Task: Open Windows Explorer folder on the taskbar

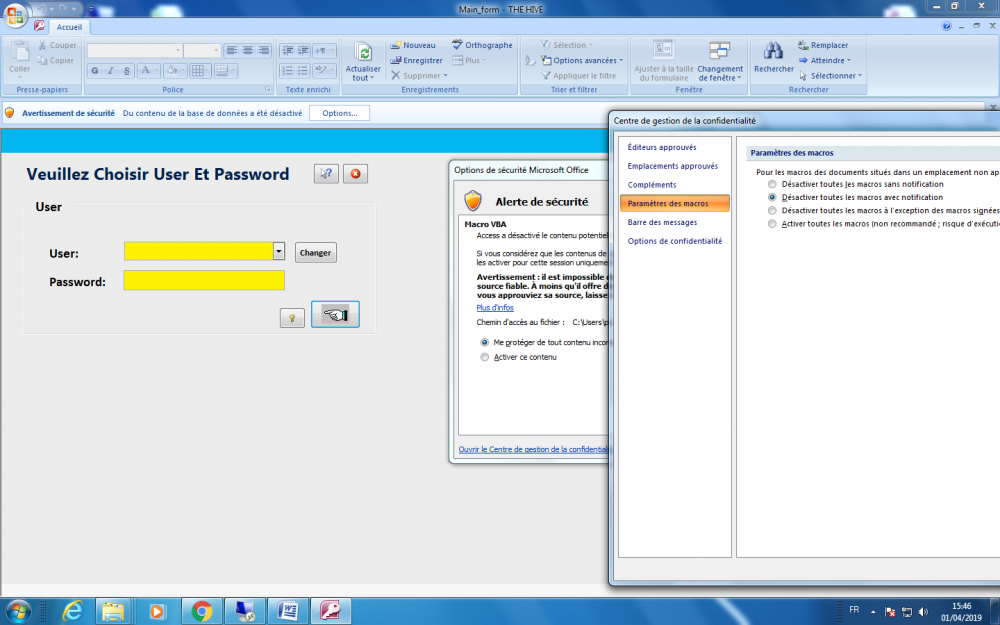Action: pos(113,611)
